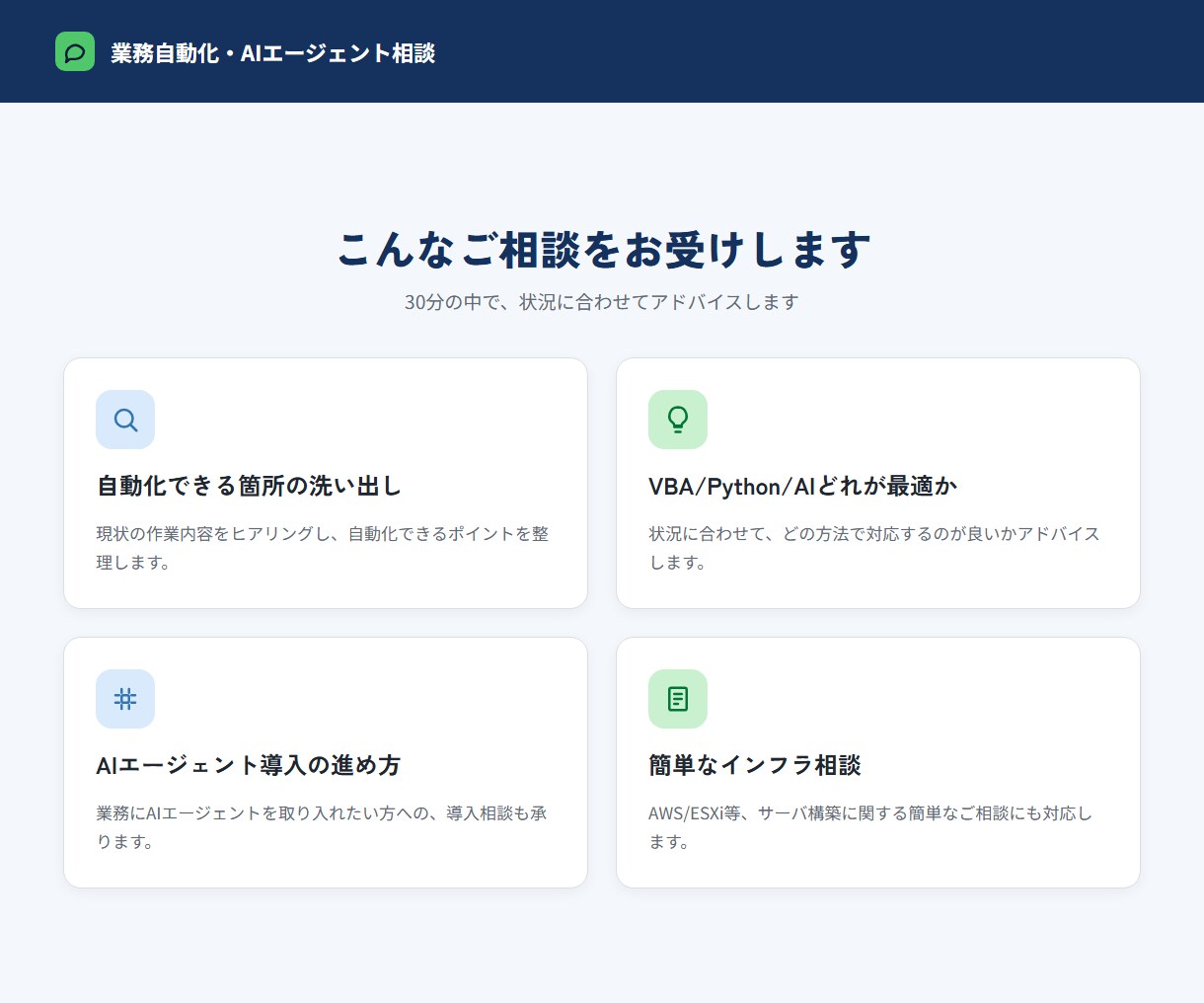Click the green chat bubble logo icon
The image size is (1204, 1003).
[75, 51]
